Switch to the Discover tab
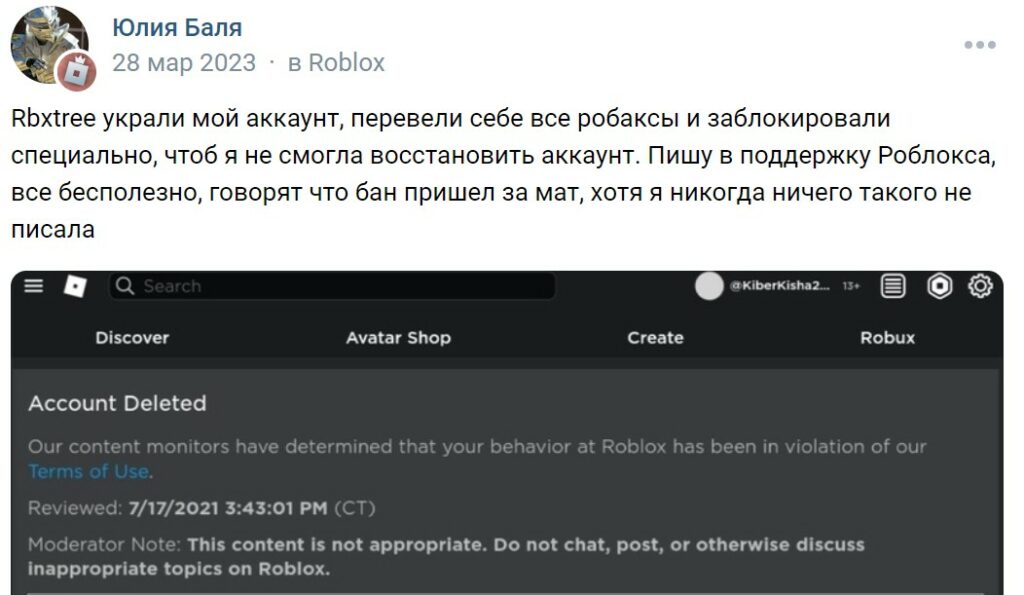The height and width of the screenshot is (595, 1024). (132, 338)
